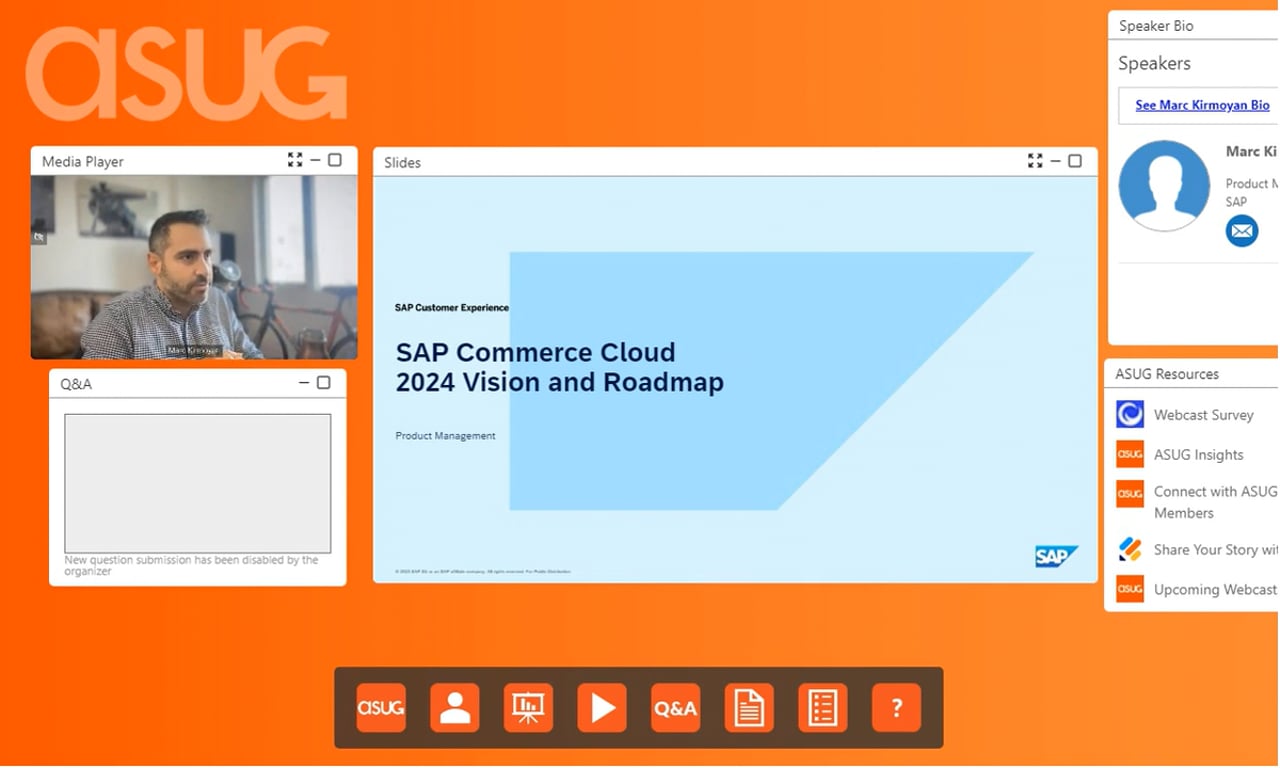The width and height of the screenshot is (1280, 768).
Task: Click the ASUG logo at top left
Action: click(x=186, y=73)
